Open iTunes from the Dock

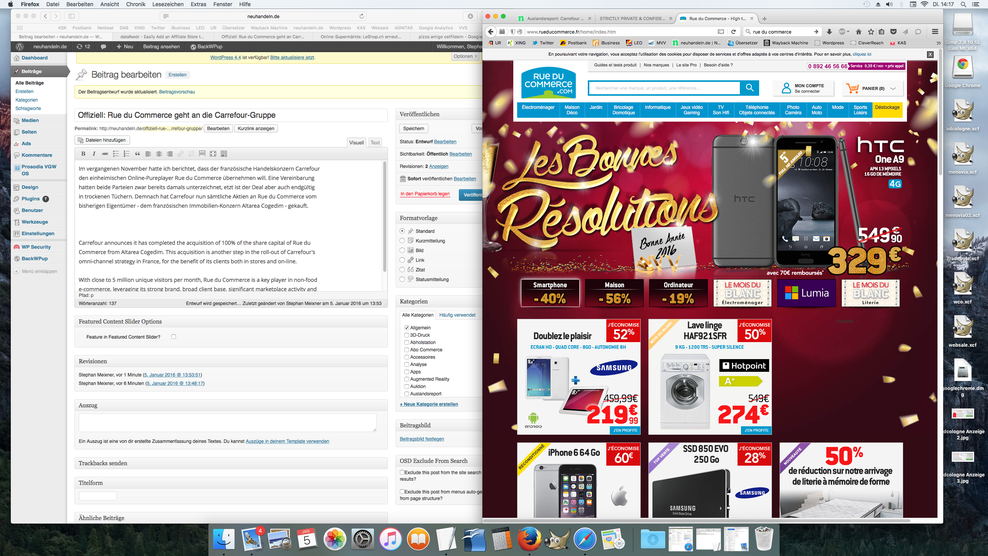[390, 540]
